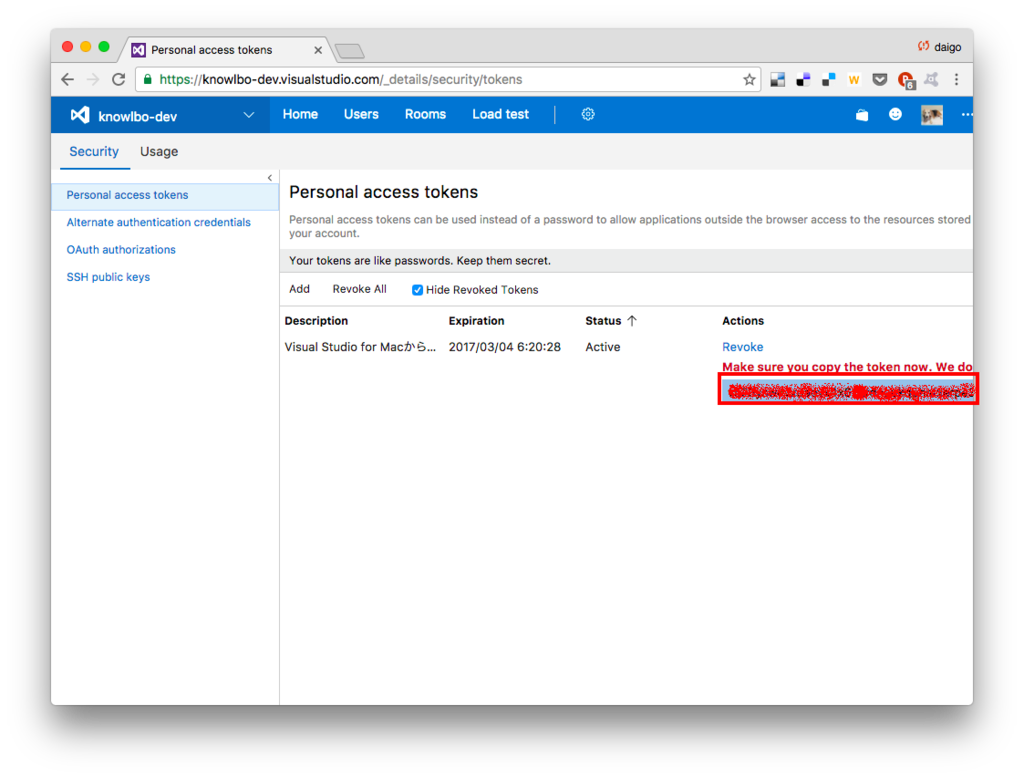Click the Active status cell
Image resolution: width=1024 pixels, height=778 pixels.
(603, 348)
